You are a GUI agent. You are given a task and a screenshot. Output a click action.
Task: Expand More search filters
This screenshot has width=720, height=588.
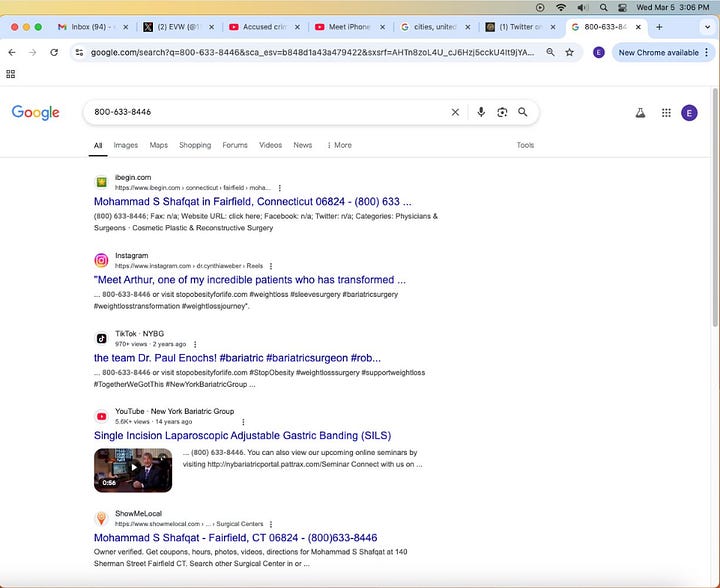[339, 145]
